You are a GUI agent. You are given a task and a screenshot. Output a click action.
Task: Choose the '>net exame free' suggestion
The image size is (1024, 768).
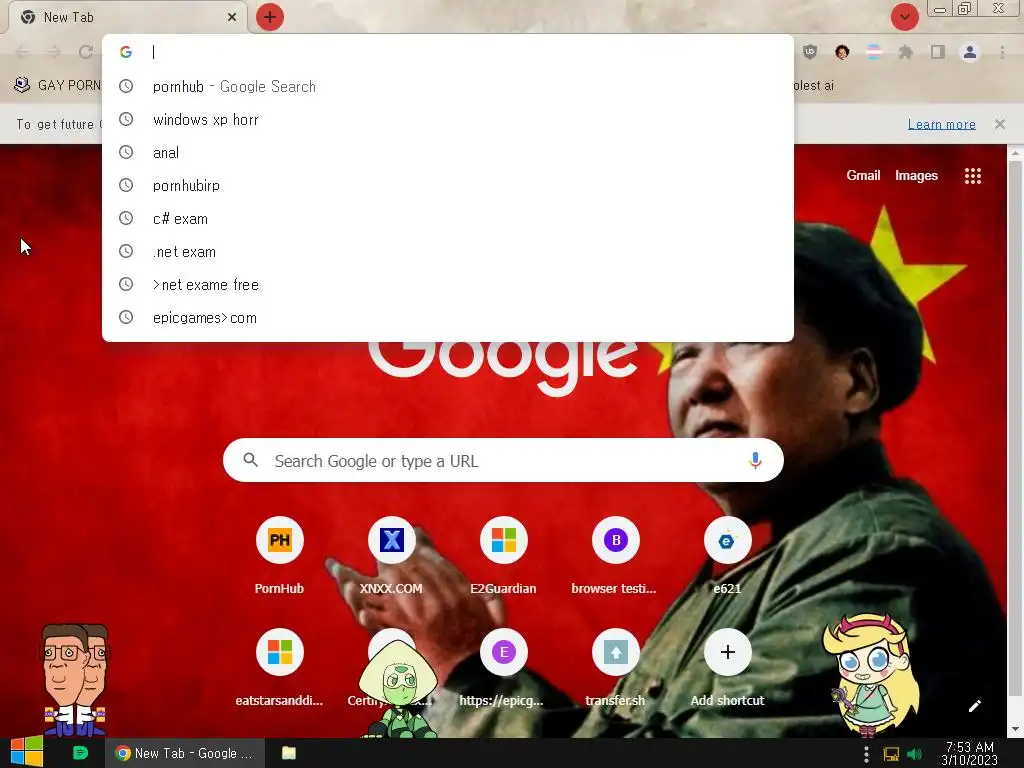(x=448, y=285)
